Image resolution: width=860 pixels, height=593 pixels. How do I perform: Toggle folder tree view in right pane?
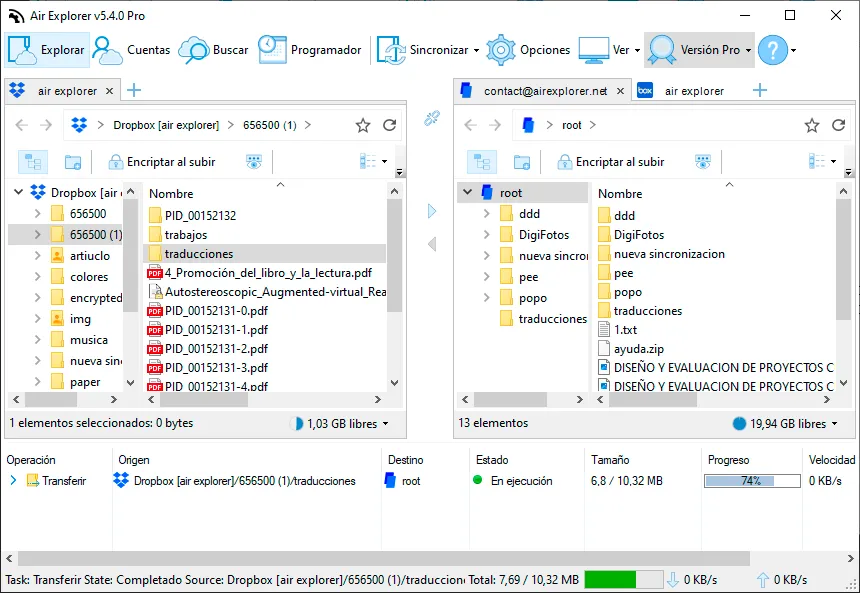pos(482,162)
